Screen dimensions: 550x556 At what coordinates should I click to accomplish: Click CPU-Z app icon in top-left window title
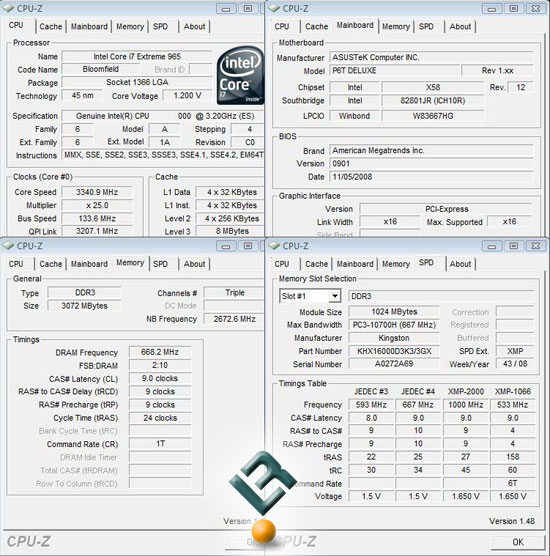pos(8,8)
